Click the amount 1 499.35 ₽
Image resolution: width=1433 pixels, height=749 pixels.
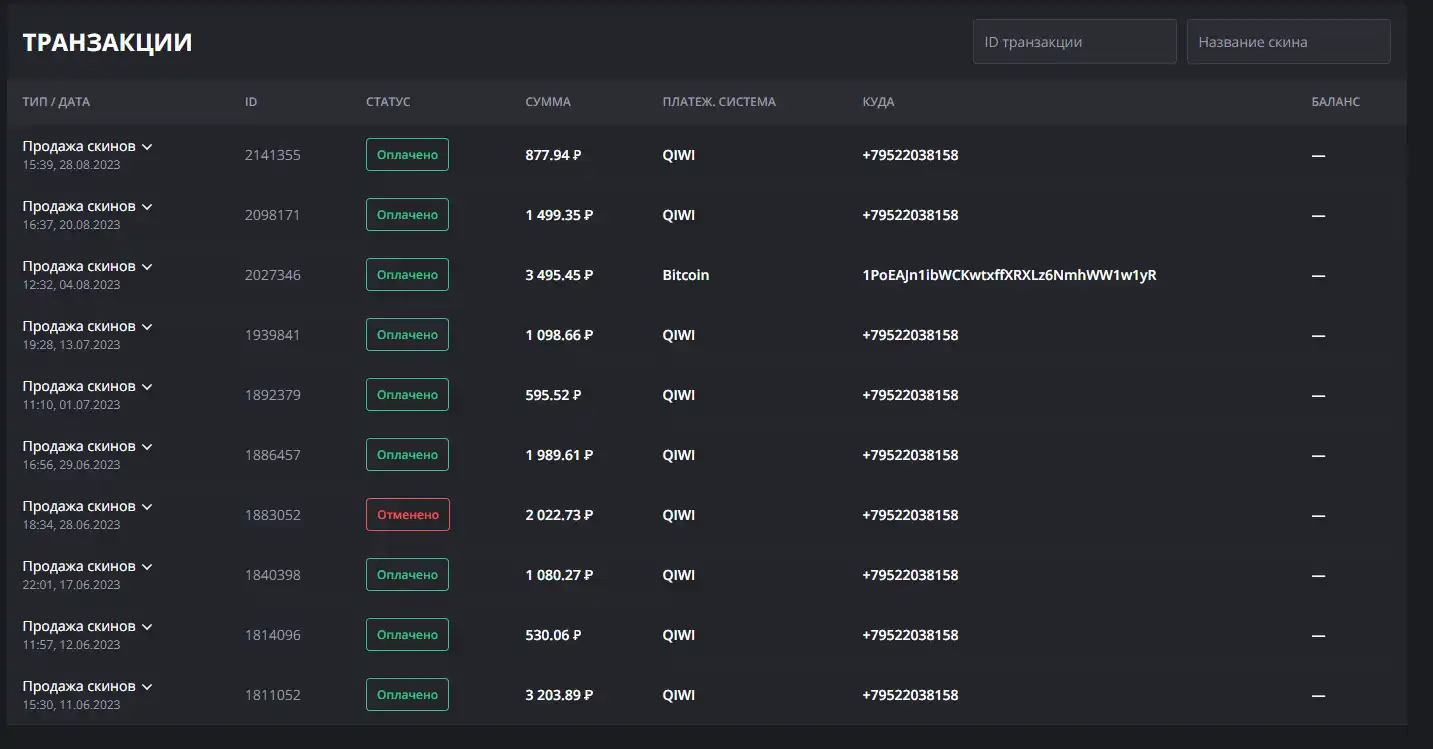pos(559,215)
